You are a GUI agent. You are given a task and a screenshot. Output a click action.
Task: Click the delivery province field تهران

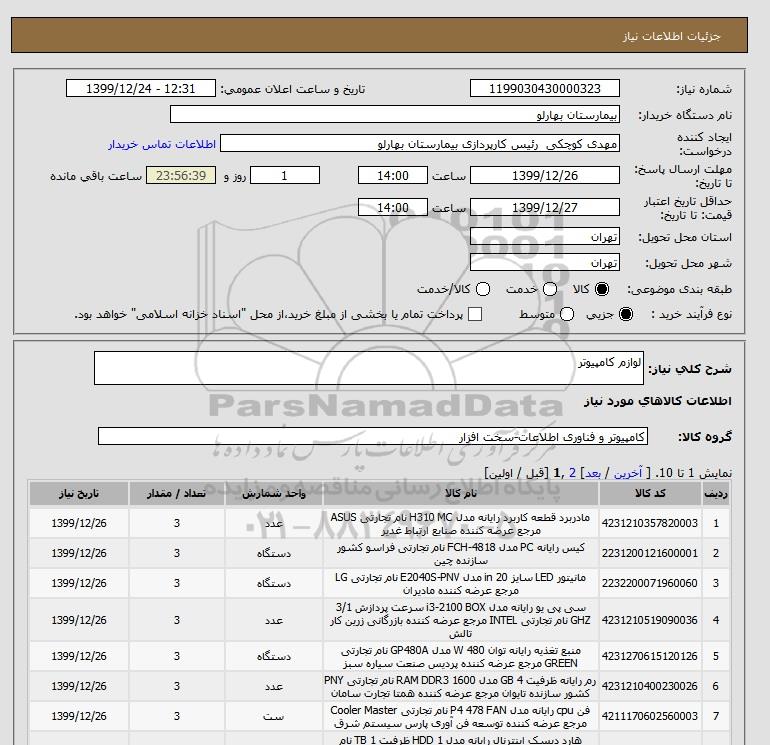pyautogui.click(x=545, y=237)
